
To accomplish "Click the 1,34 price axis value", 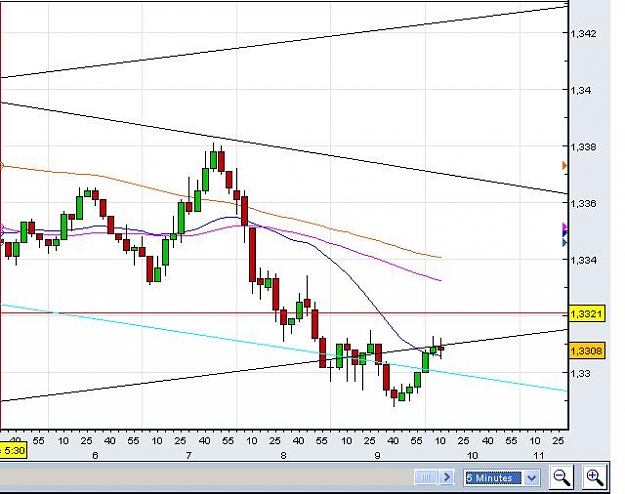I will click(x=580, y=90).
